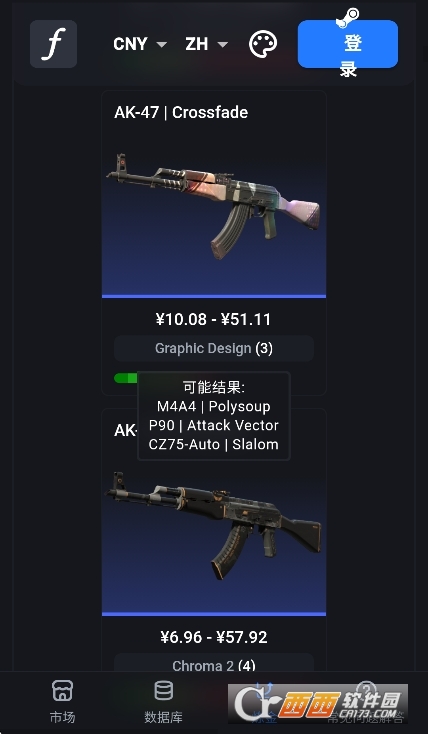Open the site's f logo home icon
The width and height of the screenshot is (428, 734).
click(x=53, y=44)
